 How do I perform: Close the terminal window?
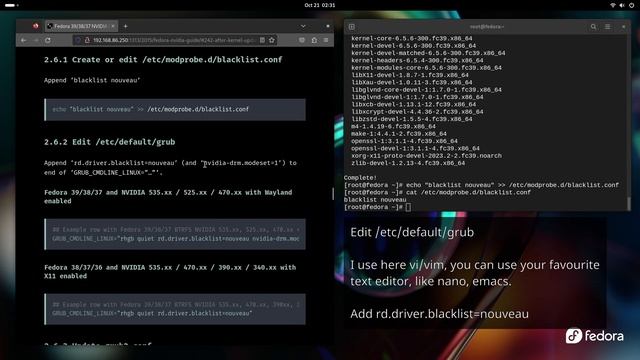pyautogui.click(x=623, y=27)
